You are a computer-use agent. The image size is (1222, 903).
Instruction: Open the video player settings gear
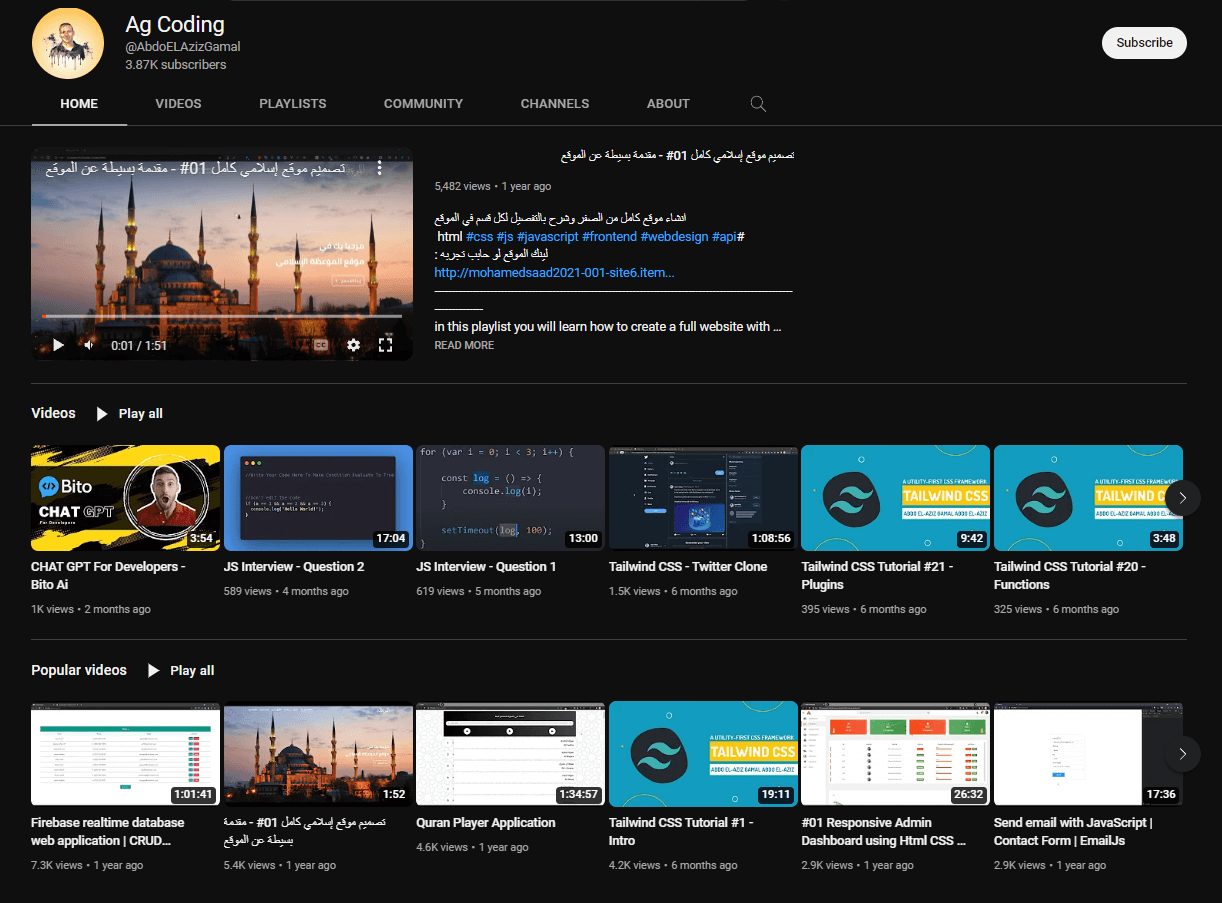click(x=353, y=345)
